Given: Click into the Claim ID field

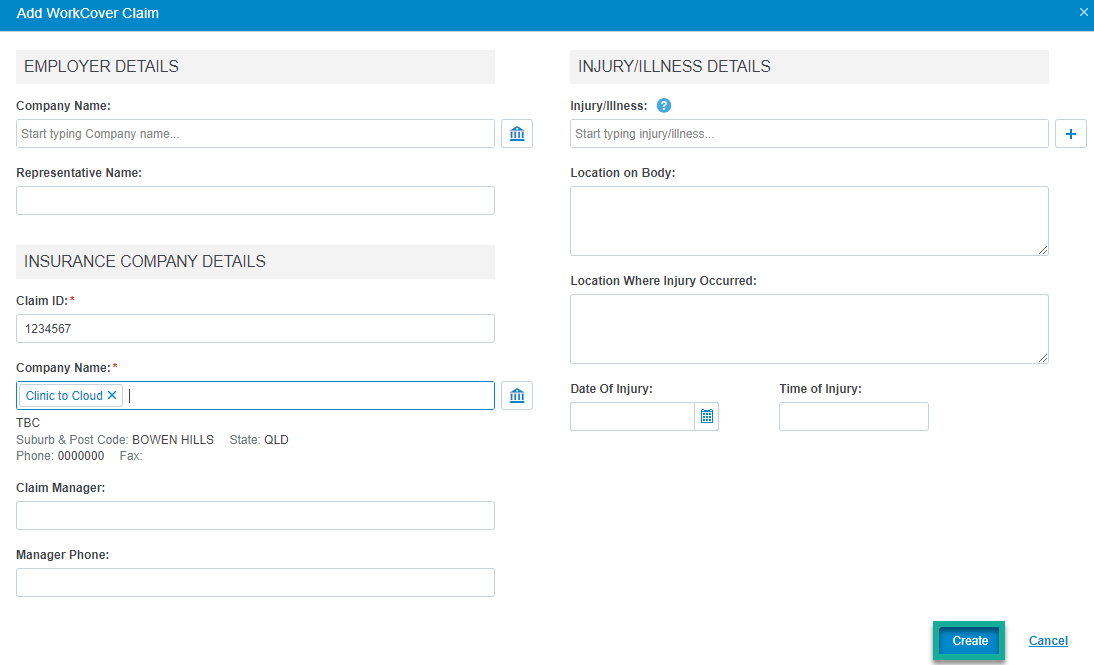Looking at the screenshot, I should 255,329.
